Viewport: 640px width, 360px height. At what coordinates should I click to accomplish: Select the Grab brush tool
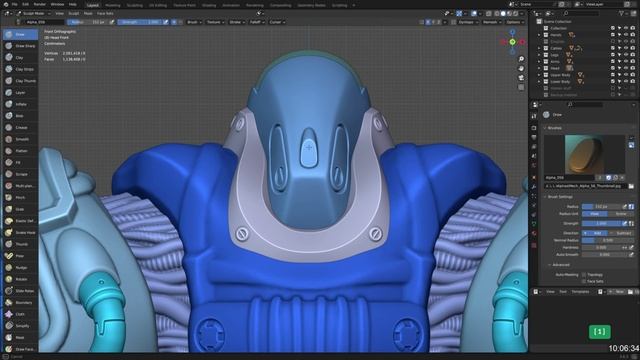coord(20,209)
